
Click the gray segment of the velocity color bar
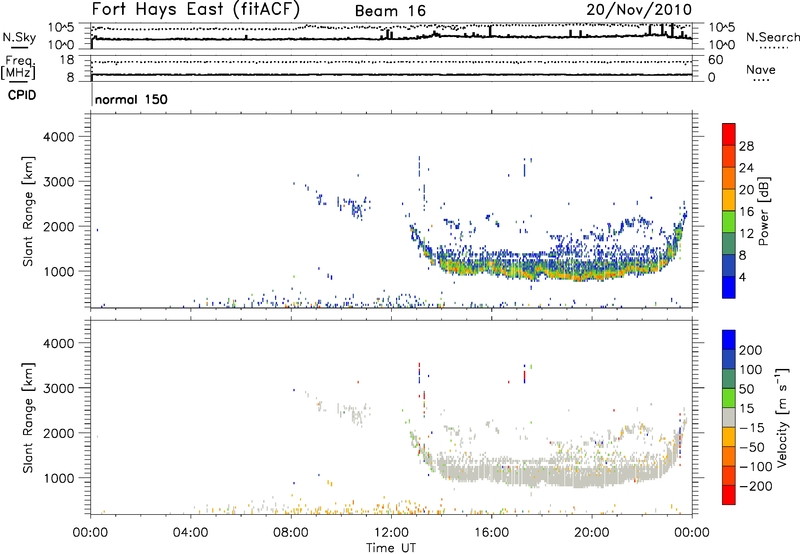[729, 417]
